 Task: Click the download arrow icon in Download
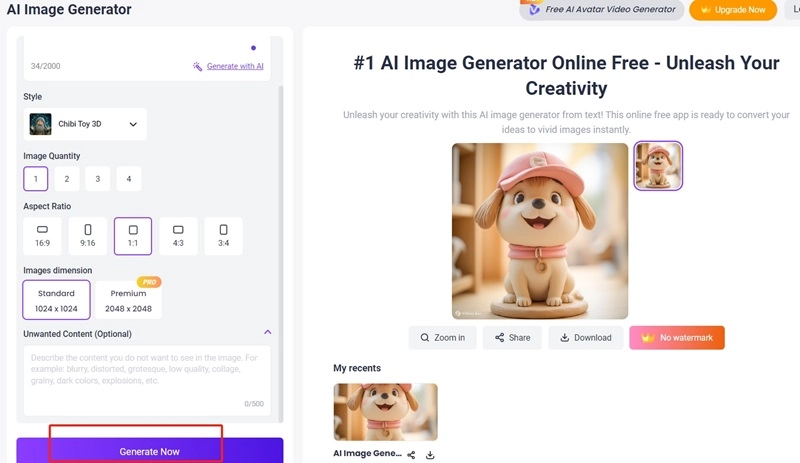point(564,337)
